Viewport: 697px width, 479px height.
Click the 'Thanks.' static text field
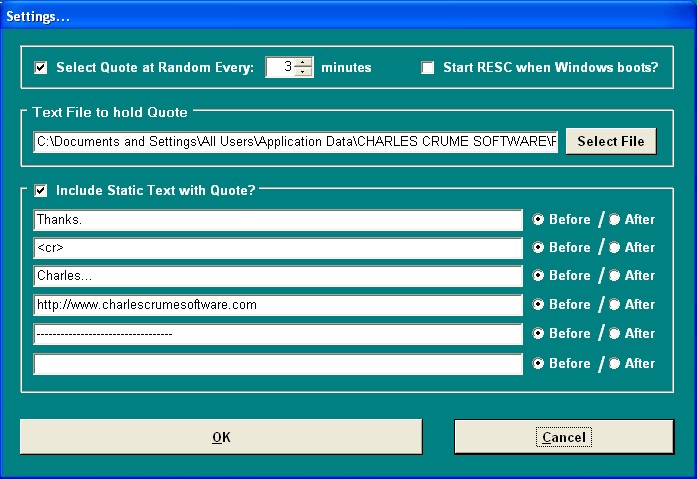(x=277, y=220)
